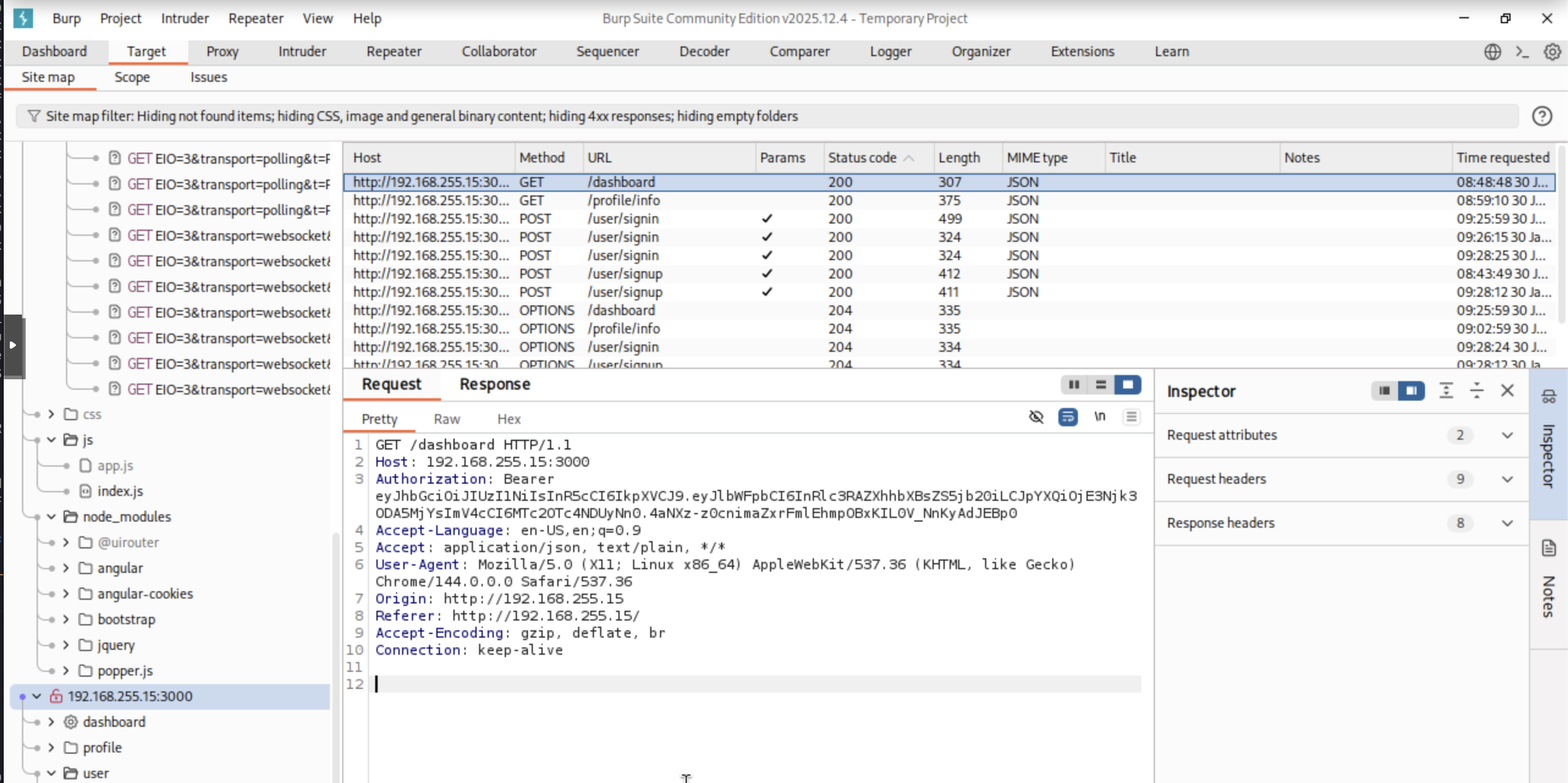Expand the Request headers section
Viewport: 1568px width, 783px height.
click(1507, 479)
